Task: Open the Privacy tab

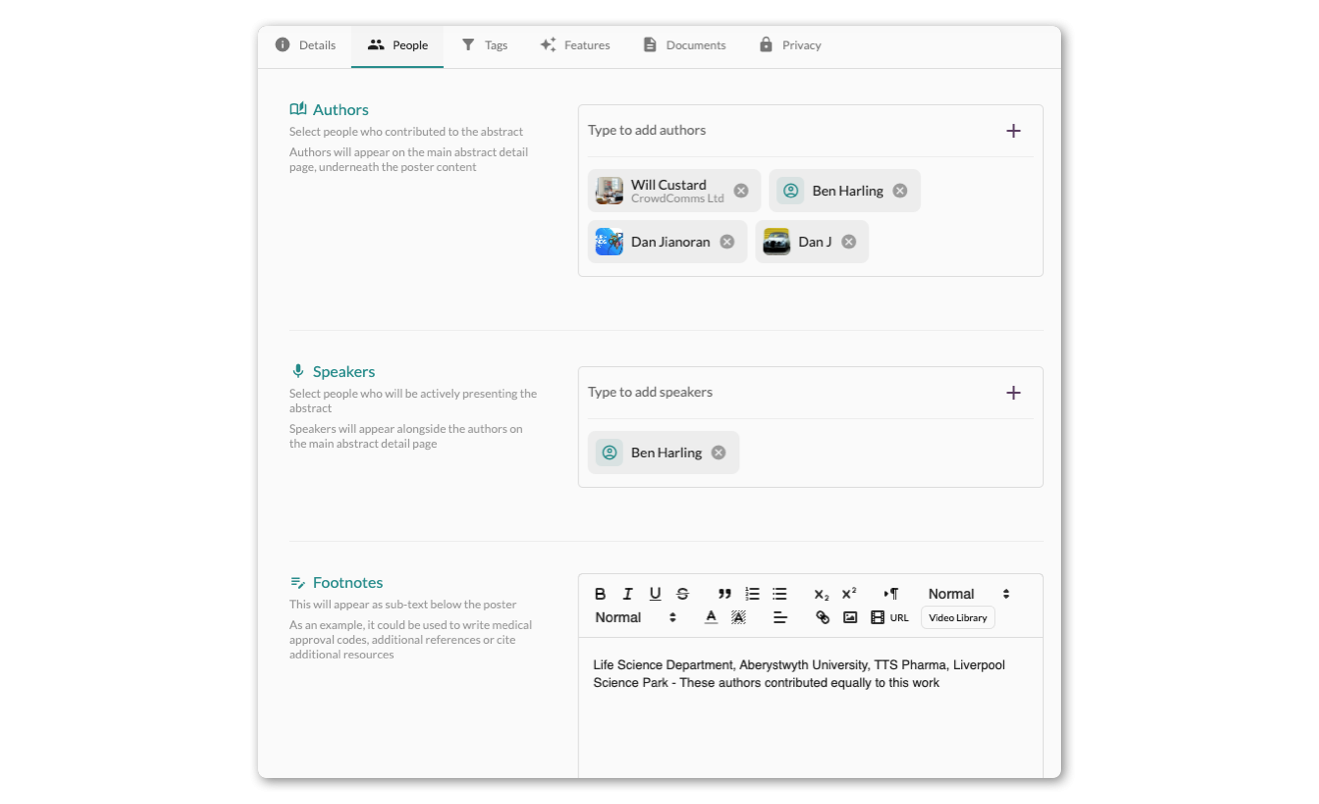Action: [x=790, y=45]
